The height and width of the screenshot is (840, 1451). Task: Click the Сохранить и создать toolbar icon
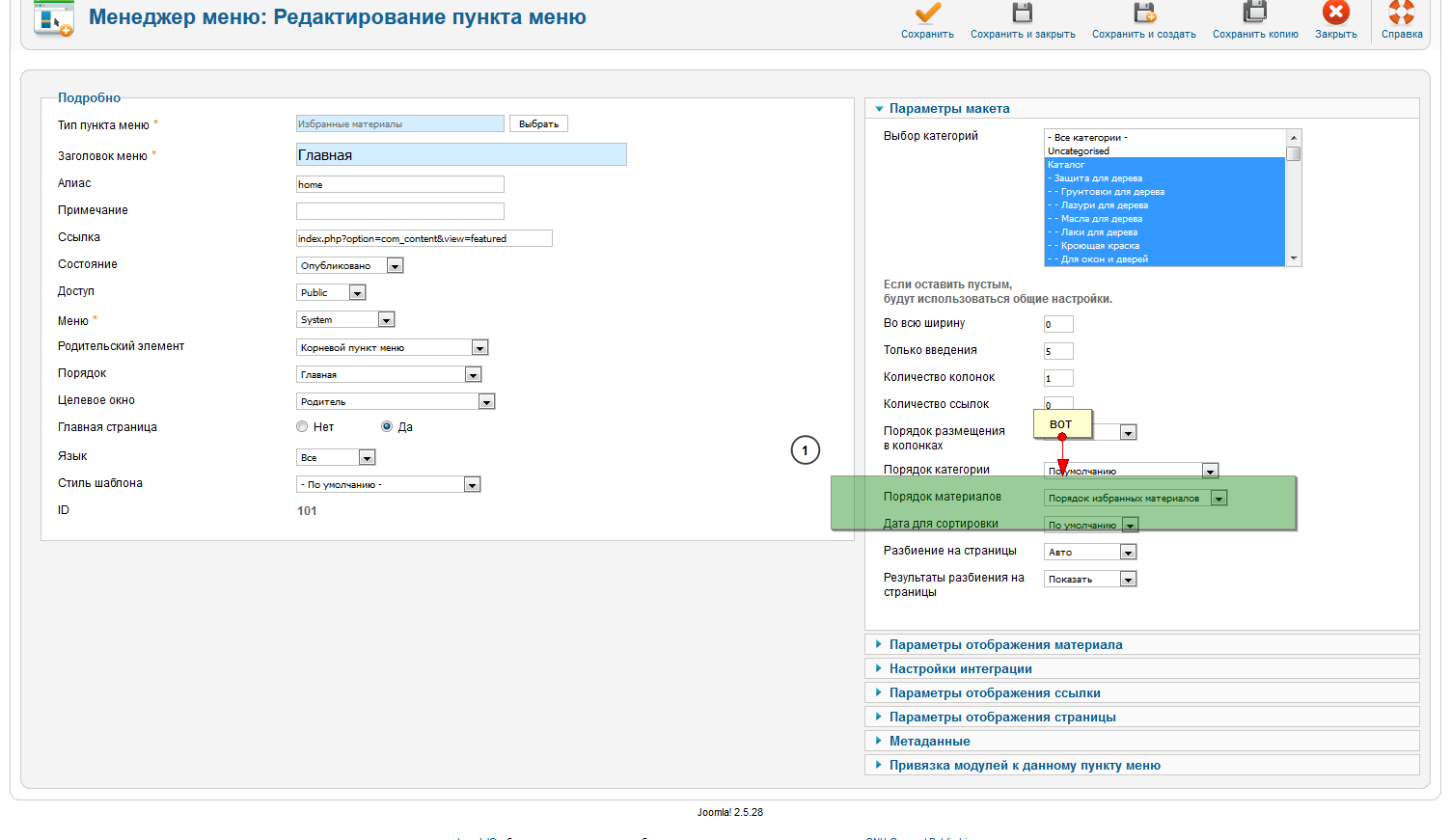(1144, 14)
